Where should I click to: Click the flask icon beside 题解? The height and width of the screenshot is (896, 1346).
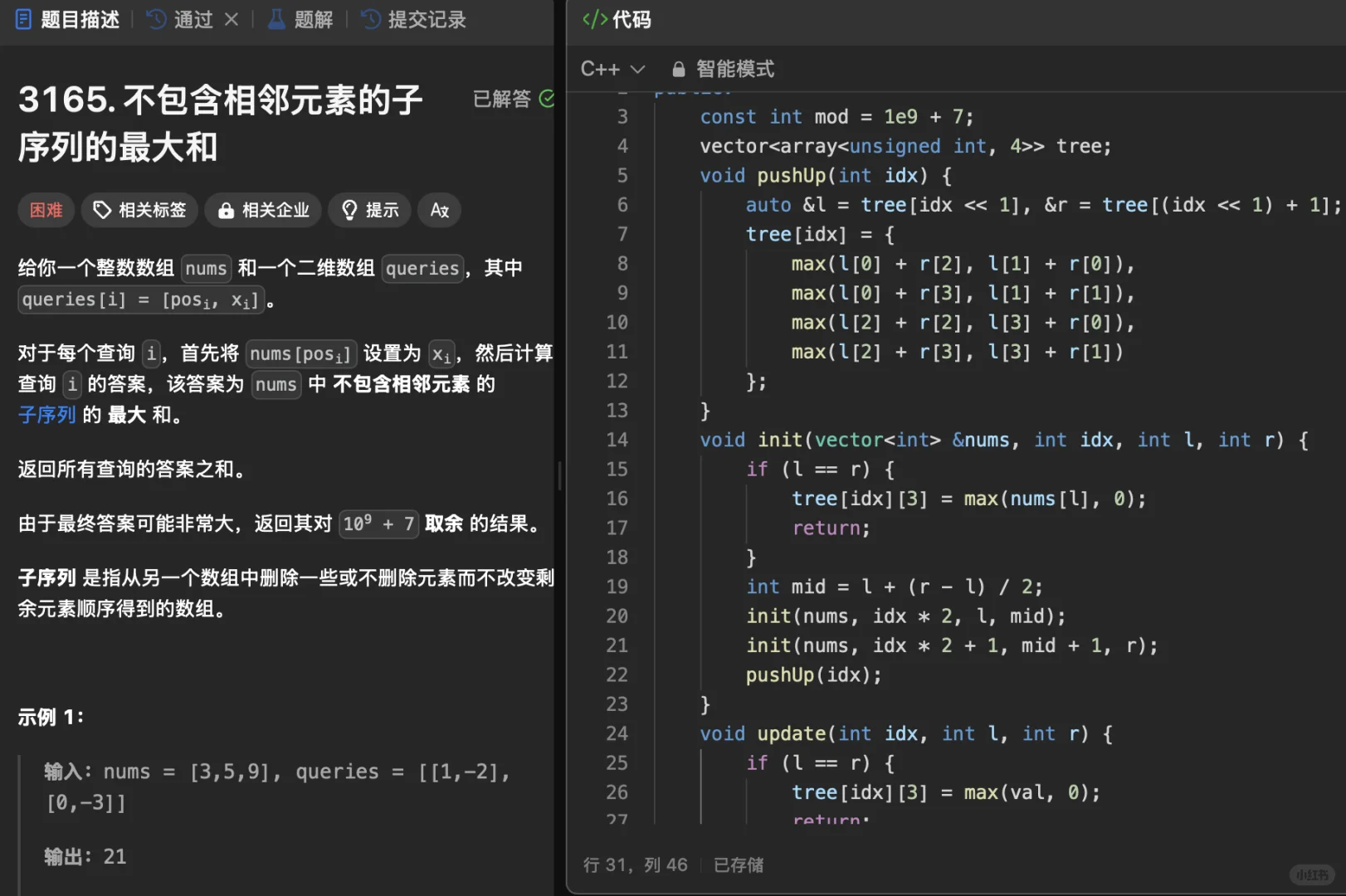(x=276, y=19)
